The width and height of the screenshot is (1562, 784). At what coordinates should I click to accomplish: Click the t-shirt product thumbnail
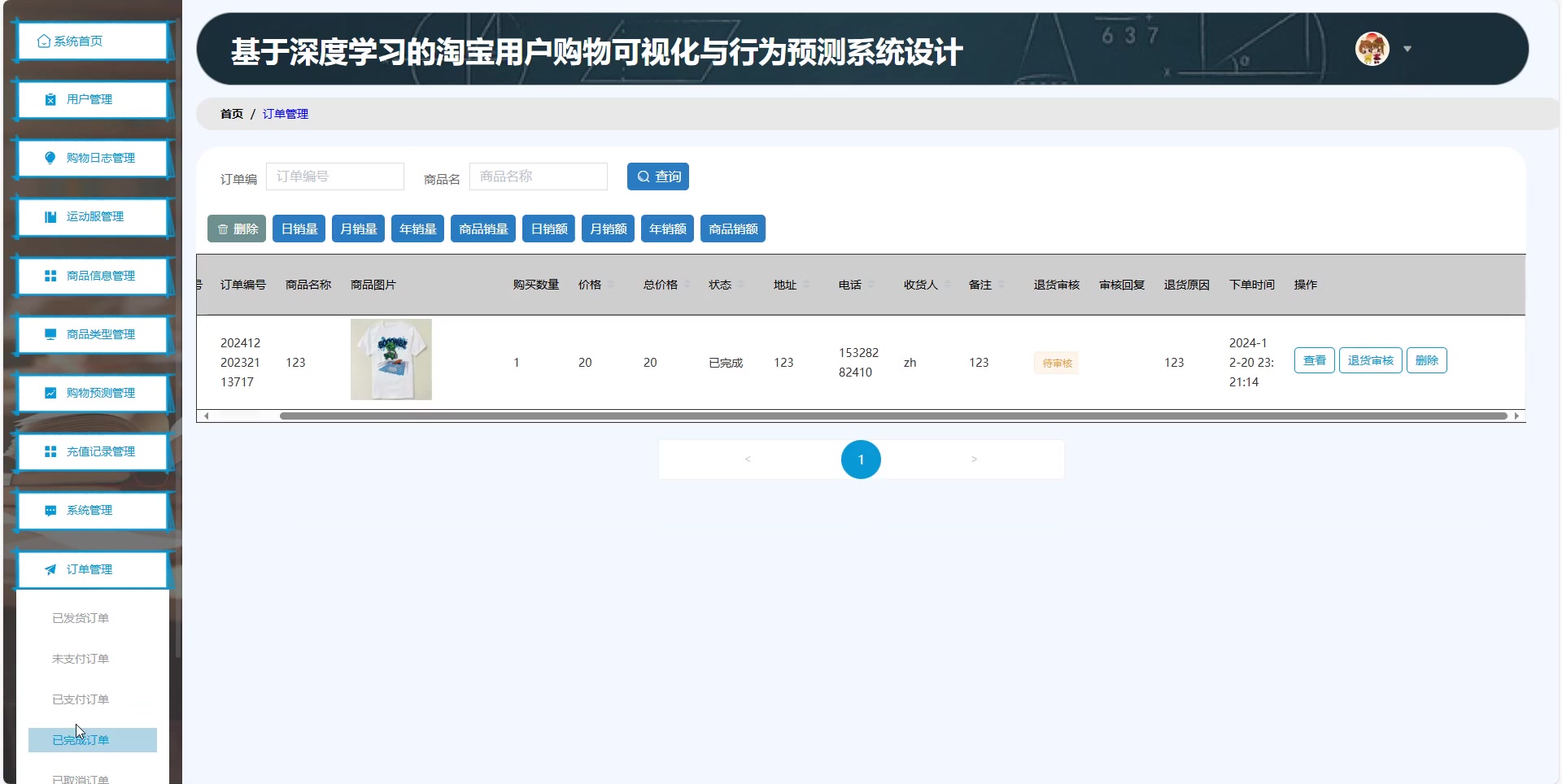click(x=391, y=359)
